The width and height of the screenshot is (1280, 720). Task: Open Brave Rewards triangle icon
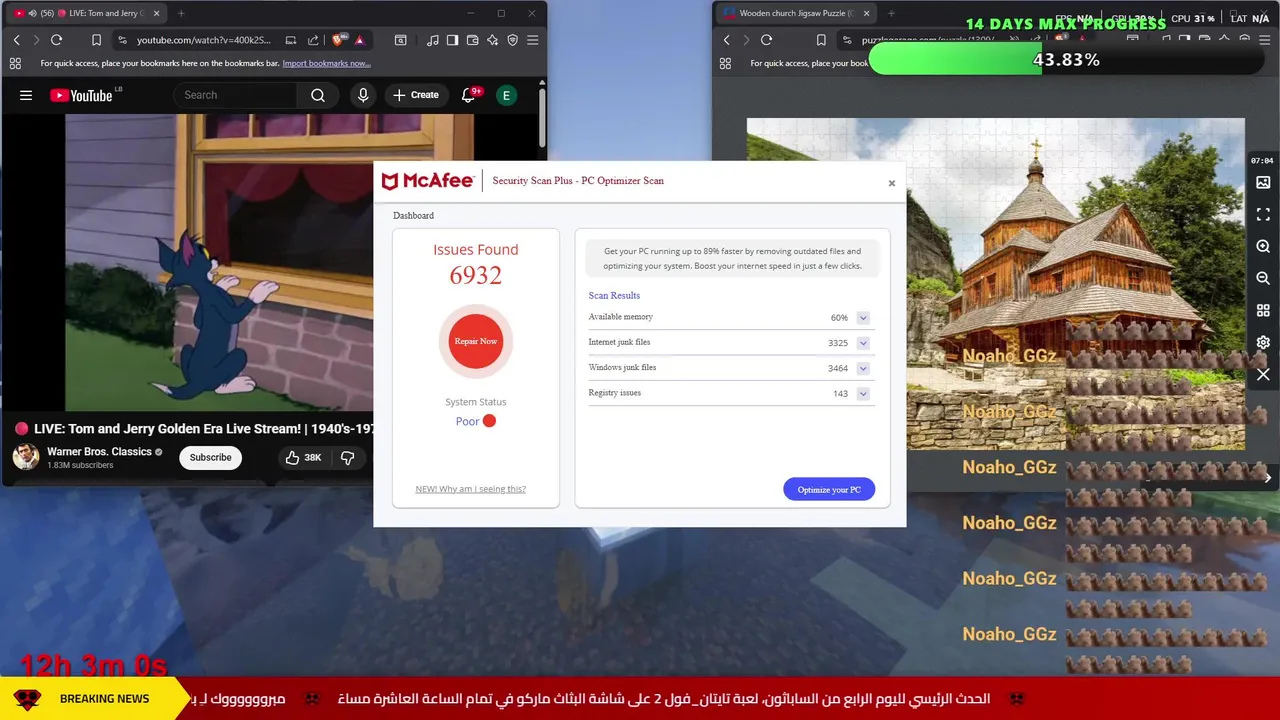[359, 40]
